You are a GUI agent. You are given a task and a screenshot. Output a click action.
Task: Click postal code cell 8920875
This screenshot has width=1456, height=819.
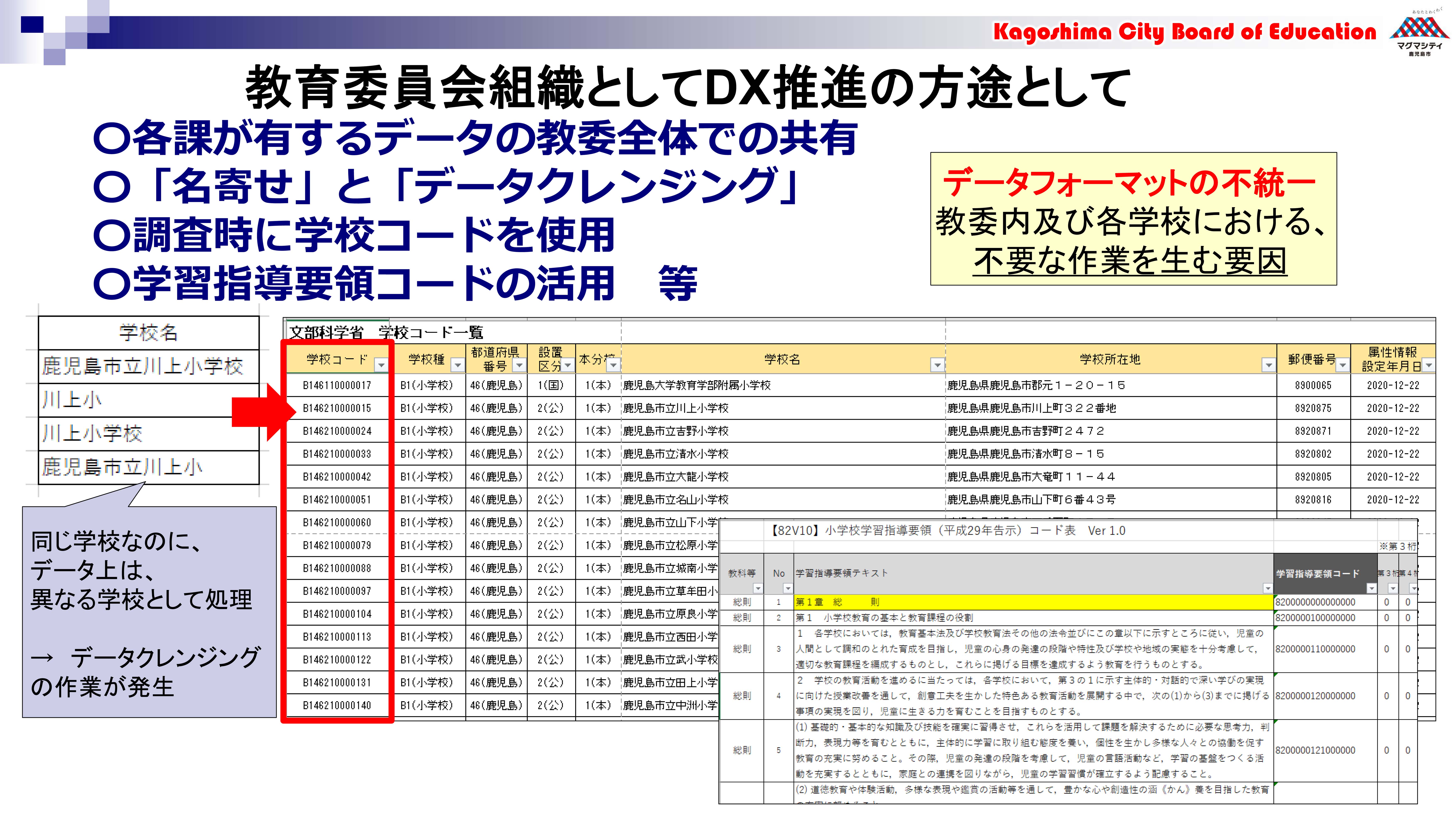pyautogui.click(x=1313, y=408)
